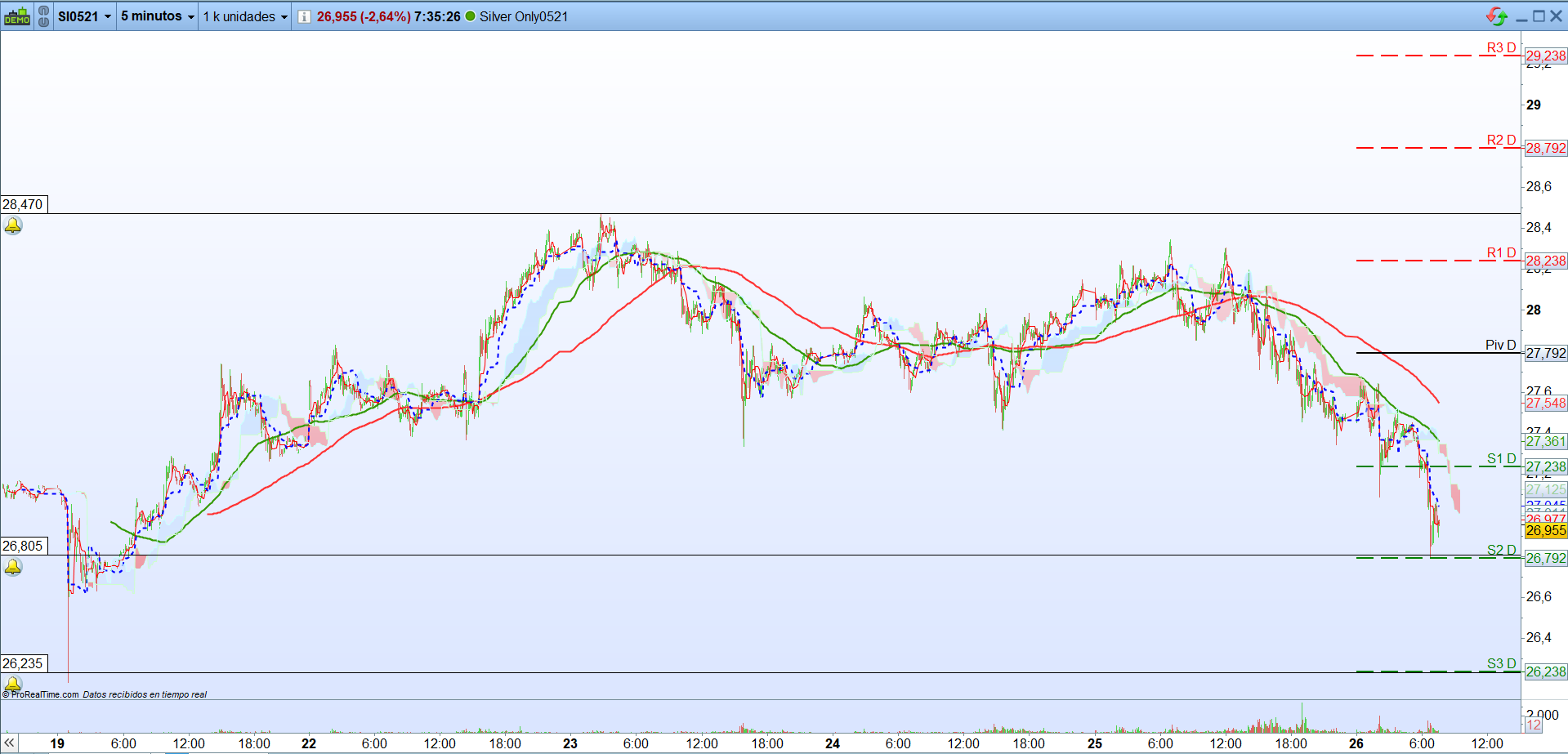Viewport: 1568px width, 754px height.
Task: Click the chain link group icon
Action: tap(44, 16)
